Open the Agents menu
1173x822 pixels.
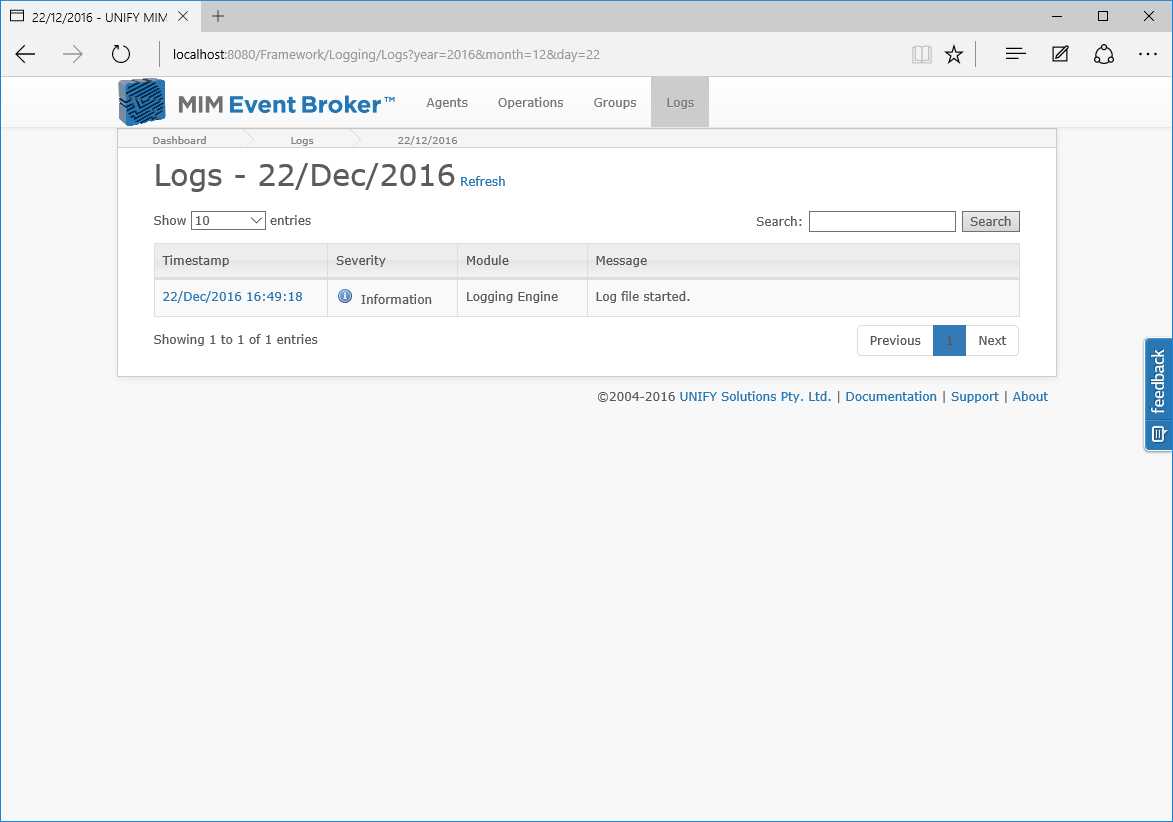coord(447,102)
